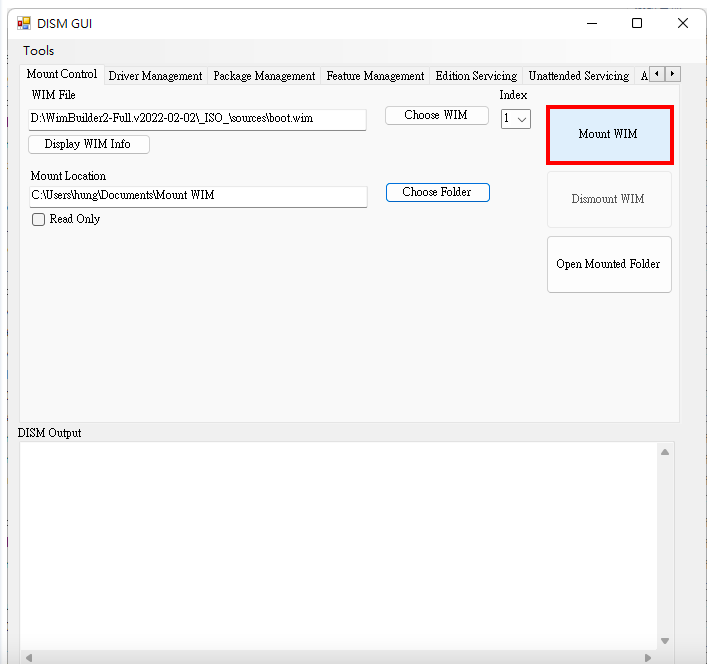Click the WIM File path input field
The height and width of the screenshot is (664, 707).
pyautogui.click(x=197, y=119)
